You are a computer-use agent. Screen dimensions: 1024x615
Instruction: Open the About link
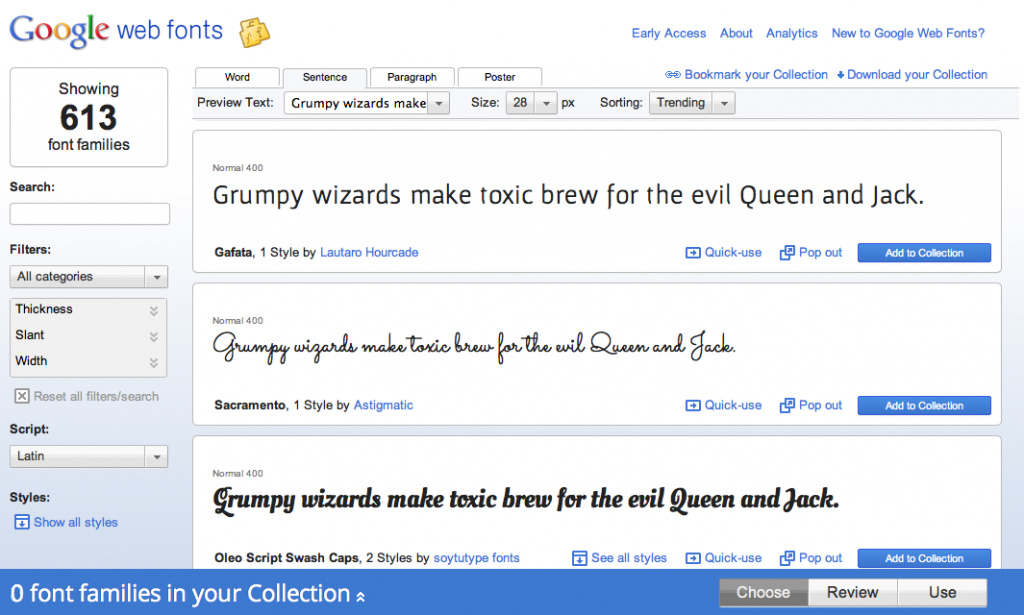[736, 33]
